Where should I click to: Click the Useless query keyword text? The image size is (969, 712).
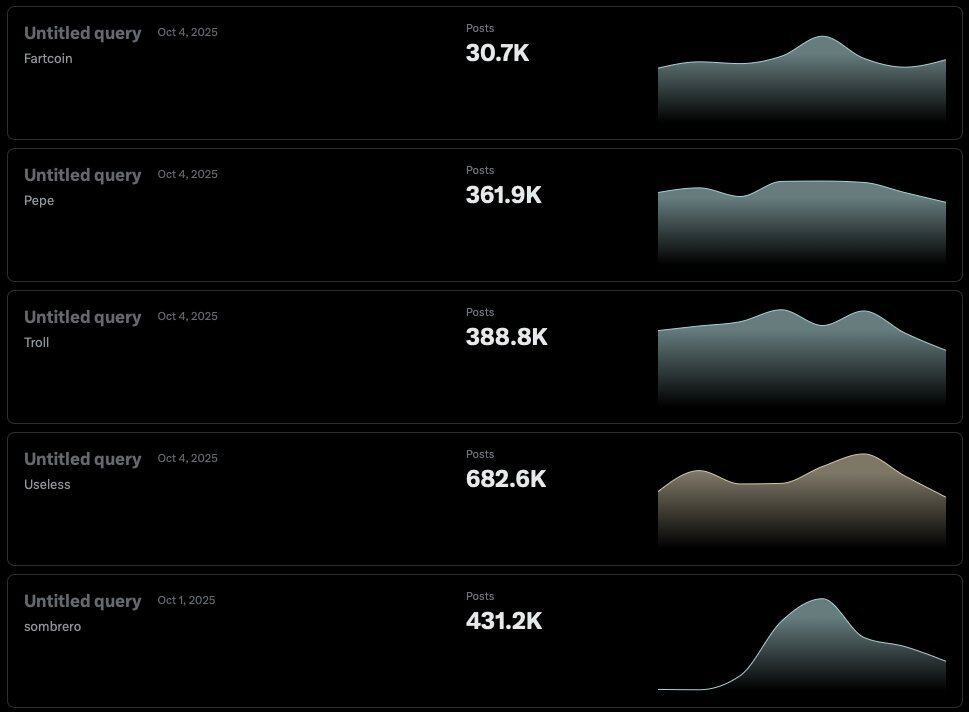click(47, 484)
